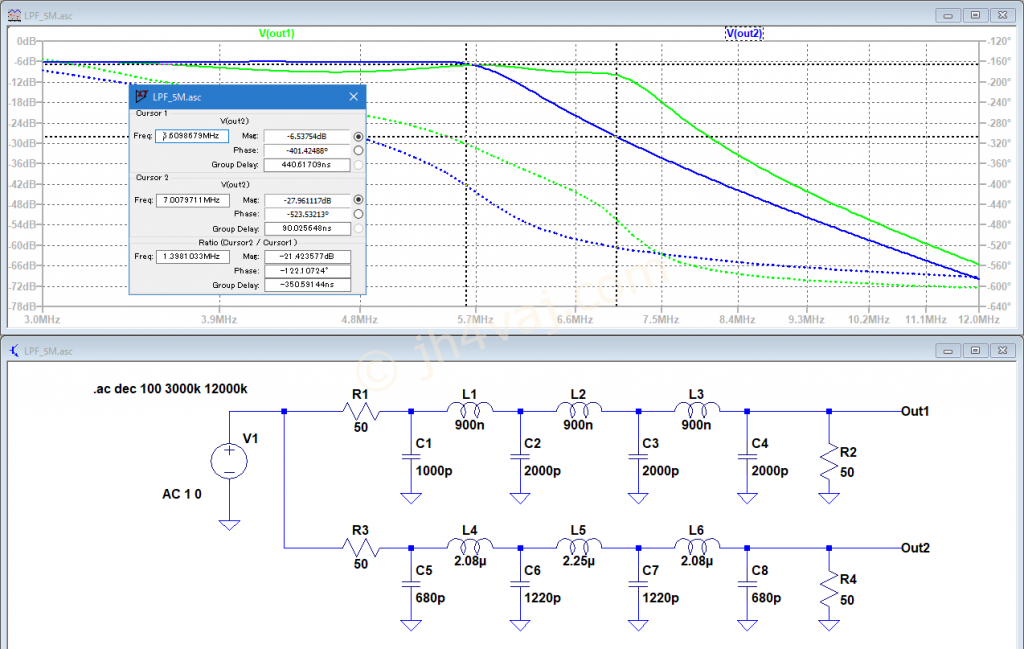Image resolution: width=1024 pixels, height=649 pixels.
Task: Select Cursor 2 Mag radio button
Action: point(359,200)
